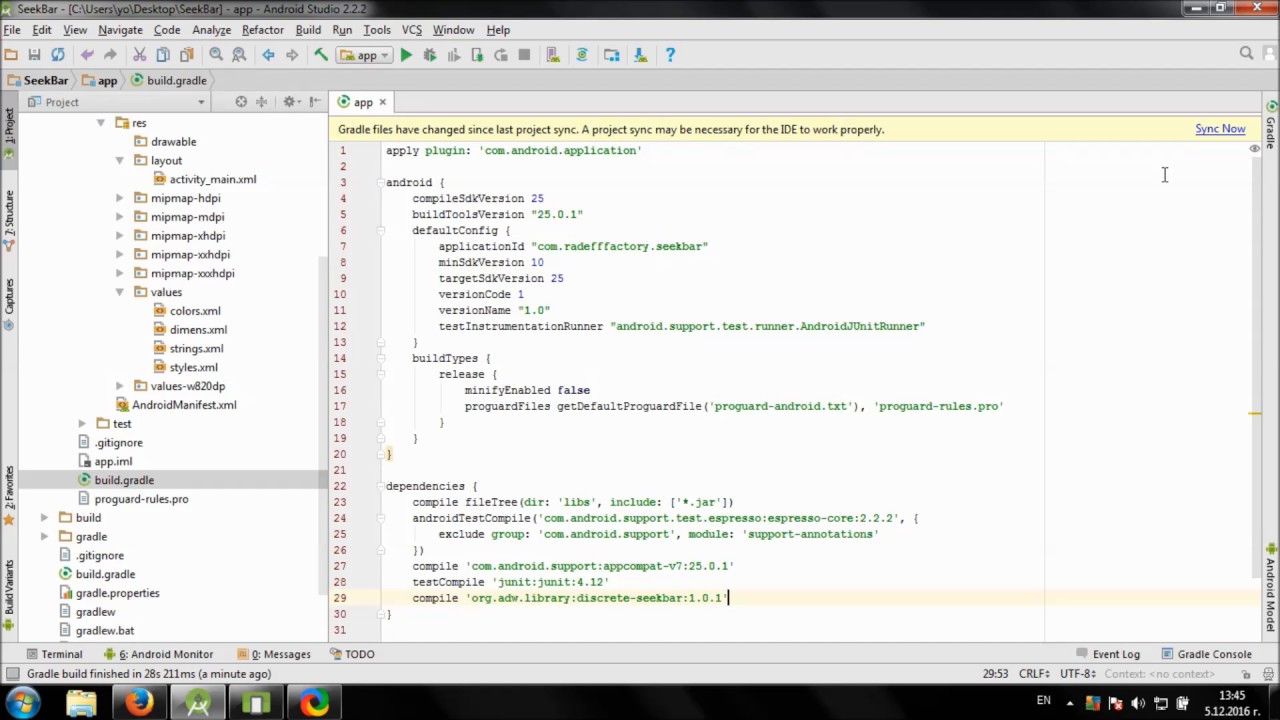Toggle the Gradle tool window on right edge

[1271, 124]
